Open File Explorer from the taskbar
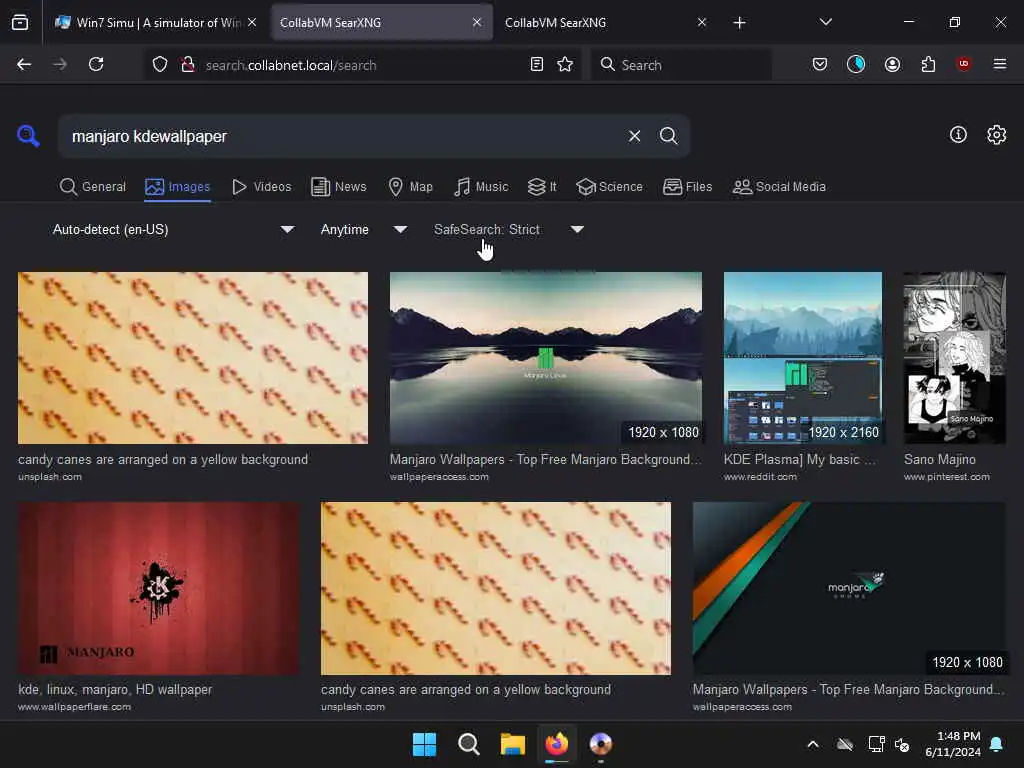Screen dimensions: 1024x768 pos(513,744)
